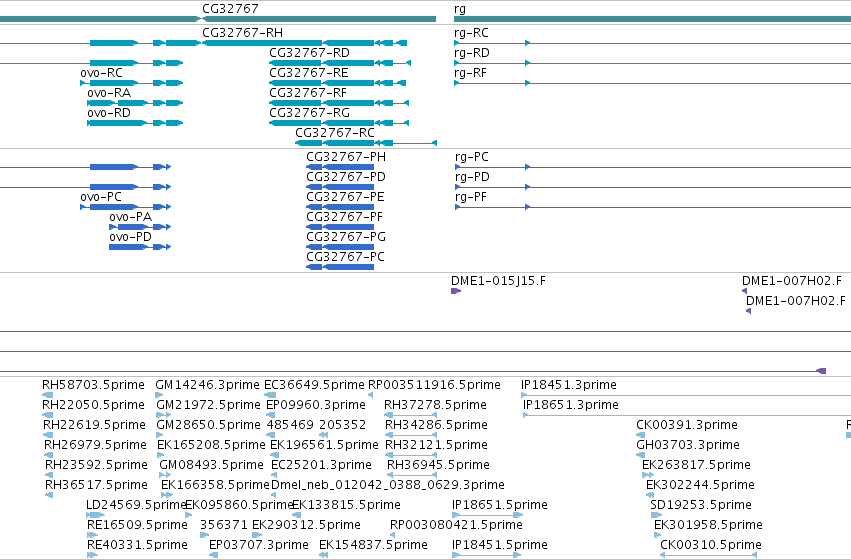
Task: Click the GM14246.3prime EST label
Action: tap(207, 385)
